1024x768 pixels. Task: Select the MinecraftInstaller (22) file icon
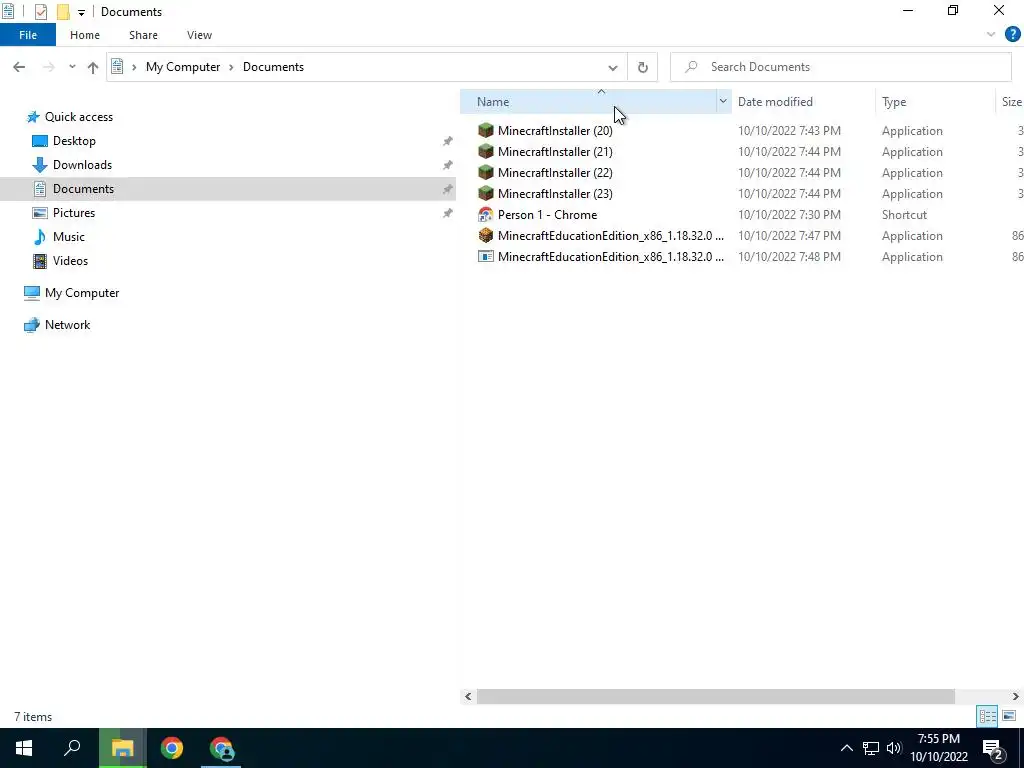[485, 173]
